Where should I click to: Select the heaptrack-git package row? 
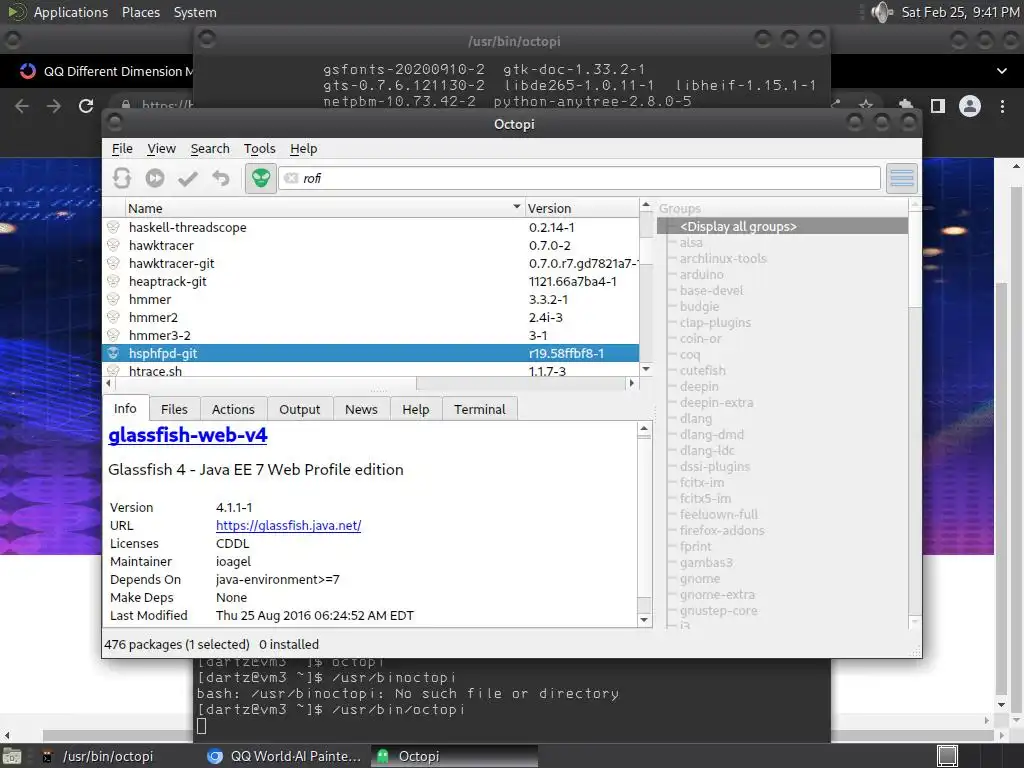(x=370, y=281)
